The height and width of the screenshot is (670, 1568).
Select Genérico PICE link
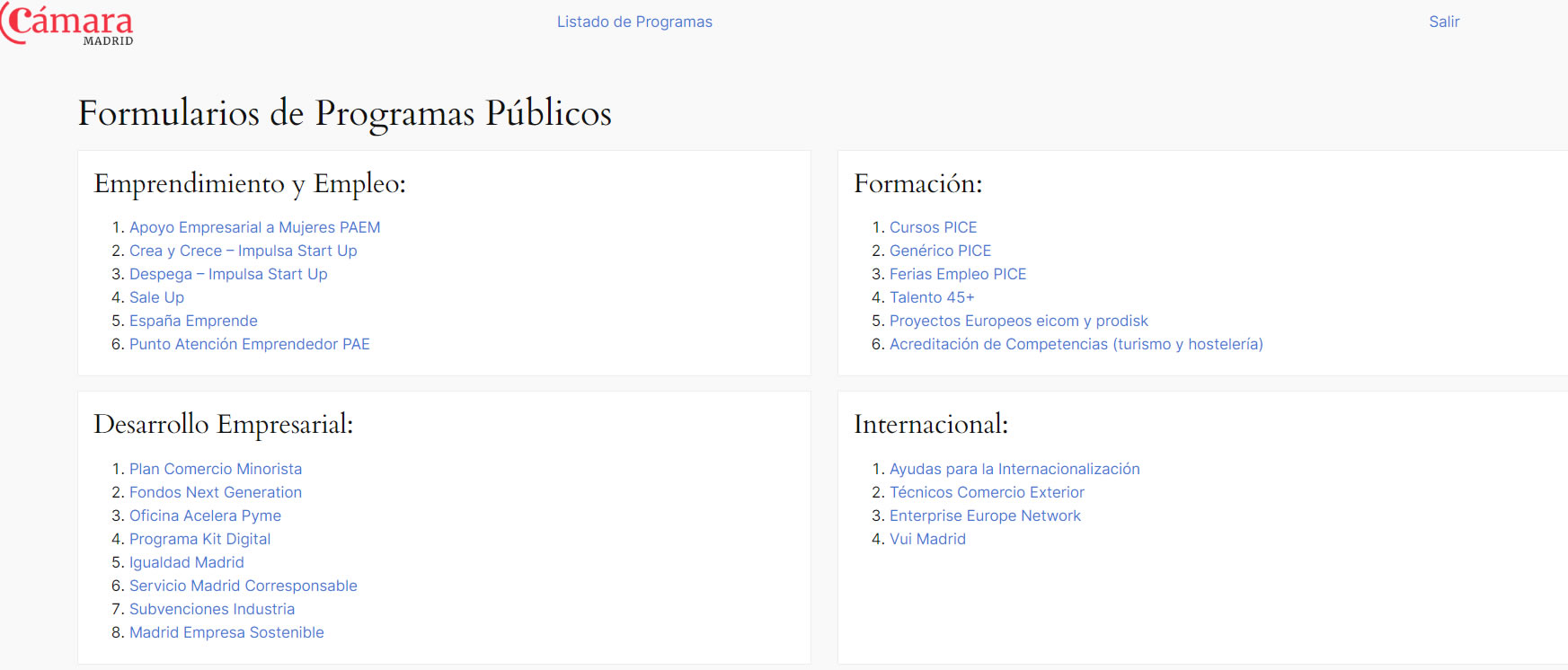pos(941,251)
